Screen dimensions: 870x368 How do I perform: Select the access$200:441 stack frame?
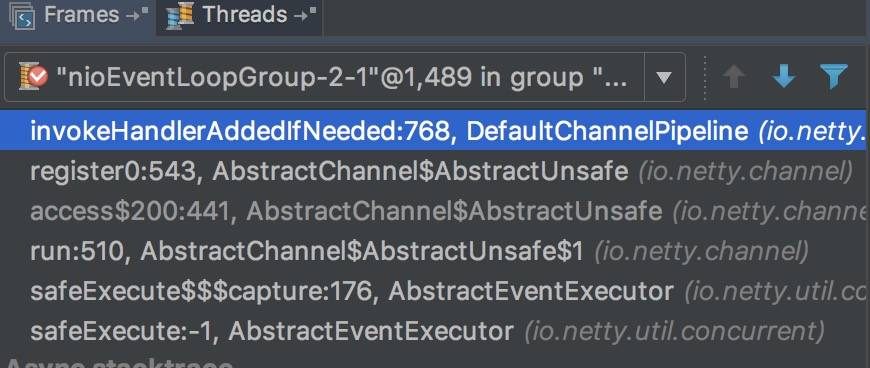(x=435, y=211)
